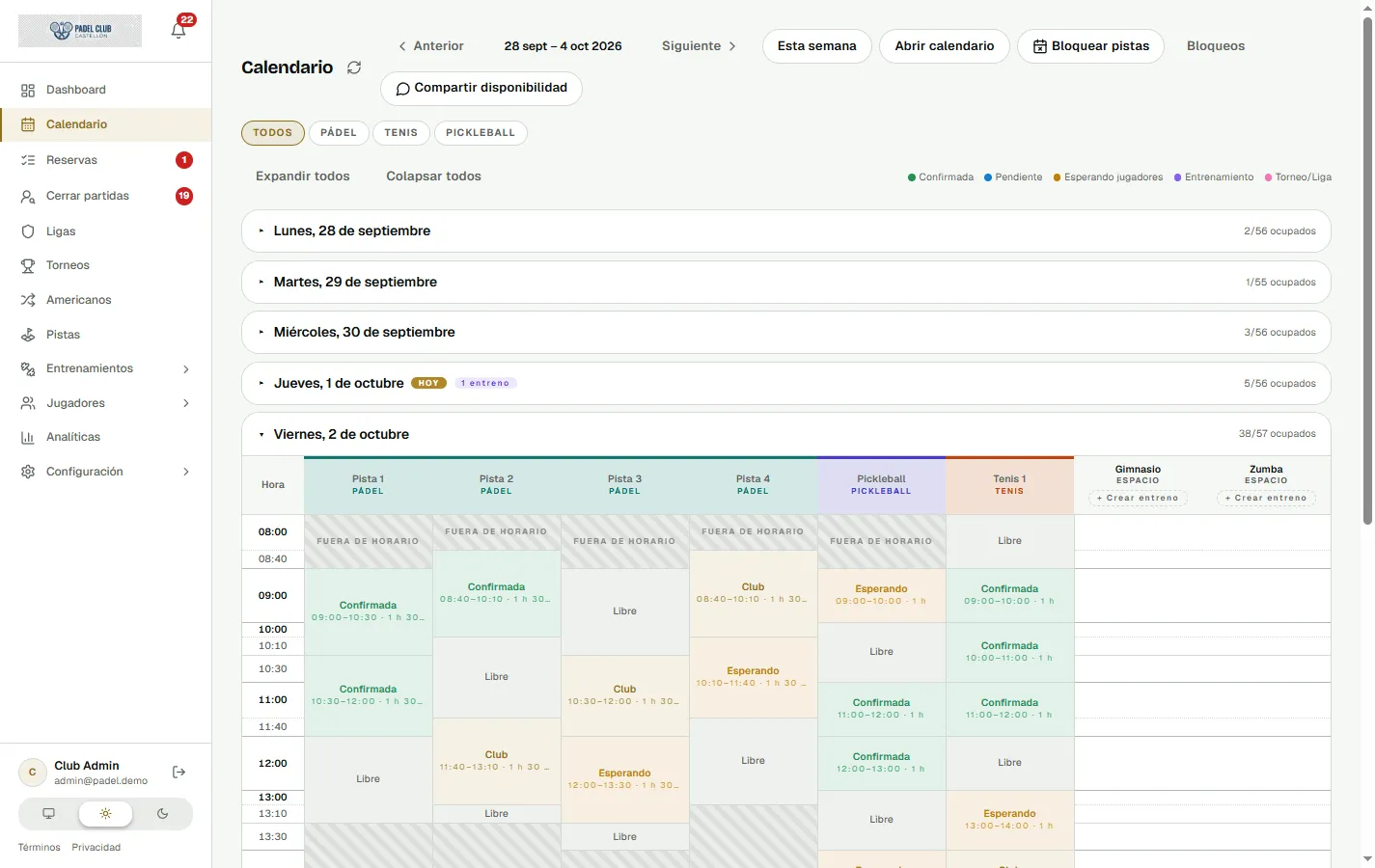Expand Miércoles, 30 de septiembre
Image resolution: width=1375 pixels, height=868 pixels.
(785, 333)
